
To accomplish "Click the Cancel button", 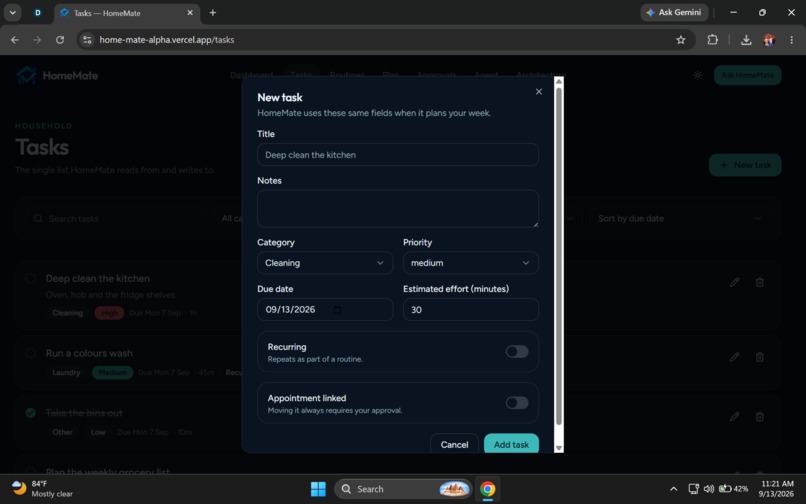I will tap(454, 444).
